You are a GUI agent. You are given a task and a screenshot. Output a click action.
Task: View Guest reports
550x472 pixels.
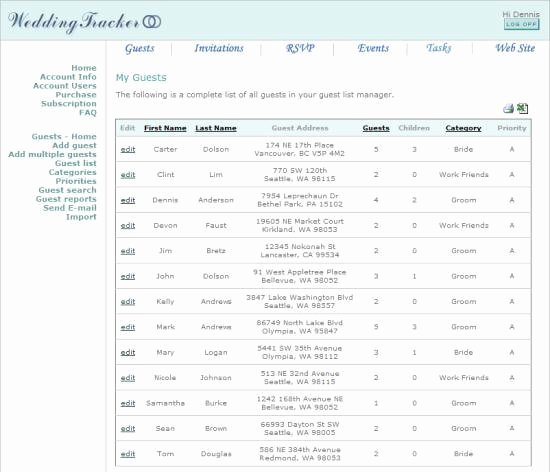tap(66, 199)
